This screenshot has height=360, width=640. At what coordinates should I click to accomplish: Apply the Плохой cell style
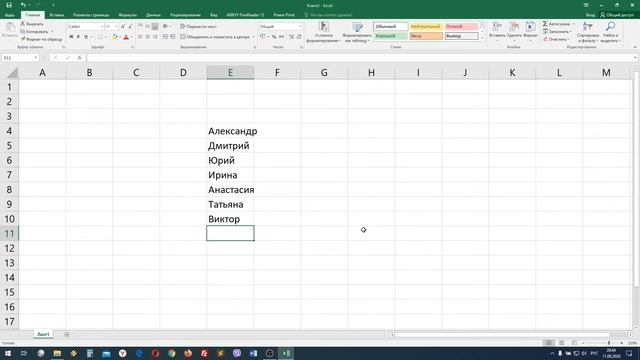(461, 27)
